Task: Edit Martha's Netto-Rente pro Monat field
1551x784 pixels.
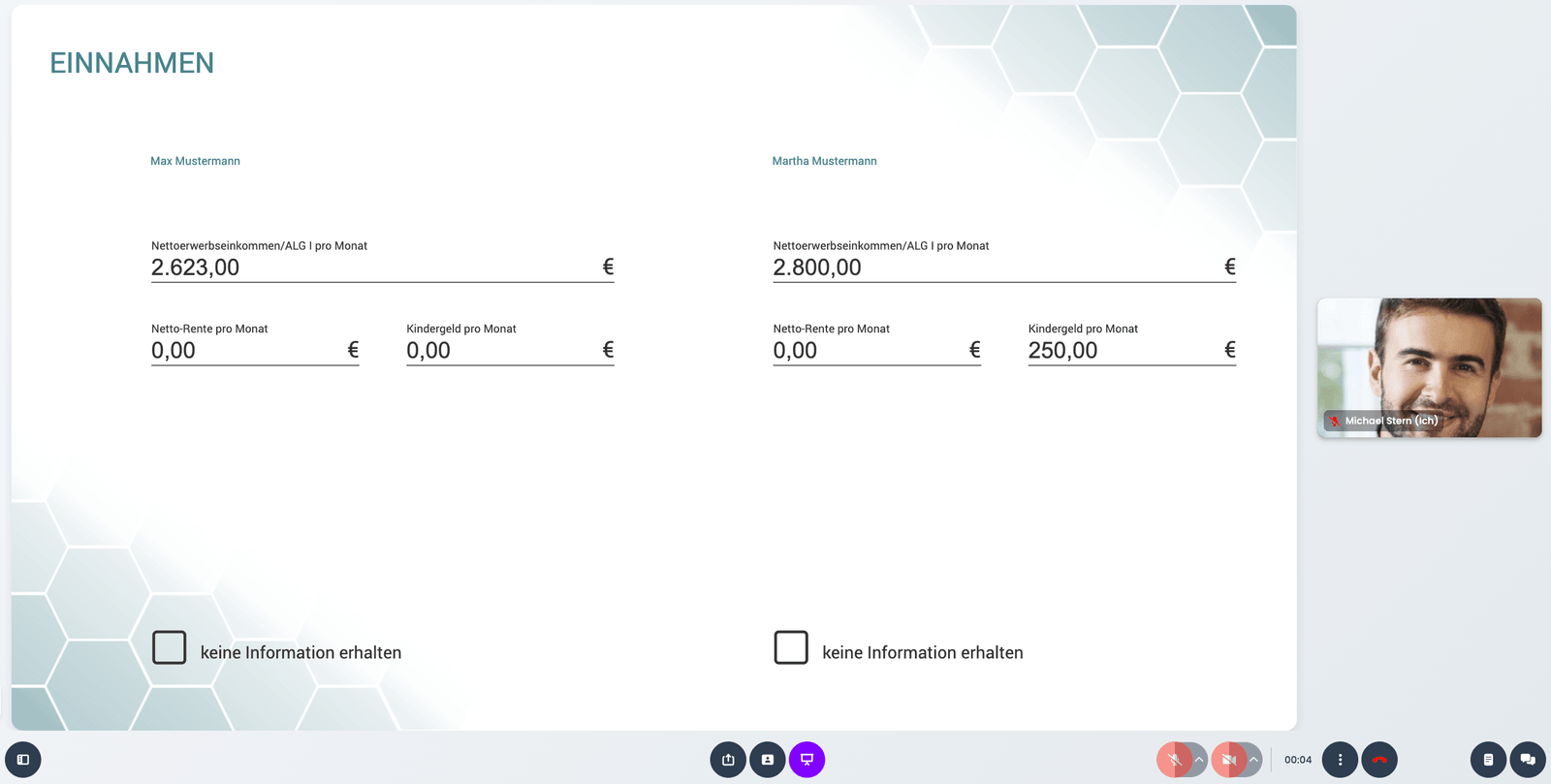Action: [877, 351]
